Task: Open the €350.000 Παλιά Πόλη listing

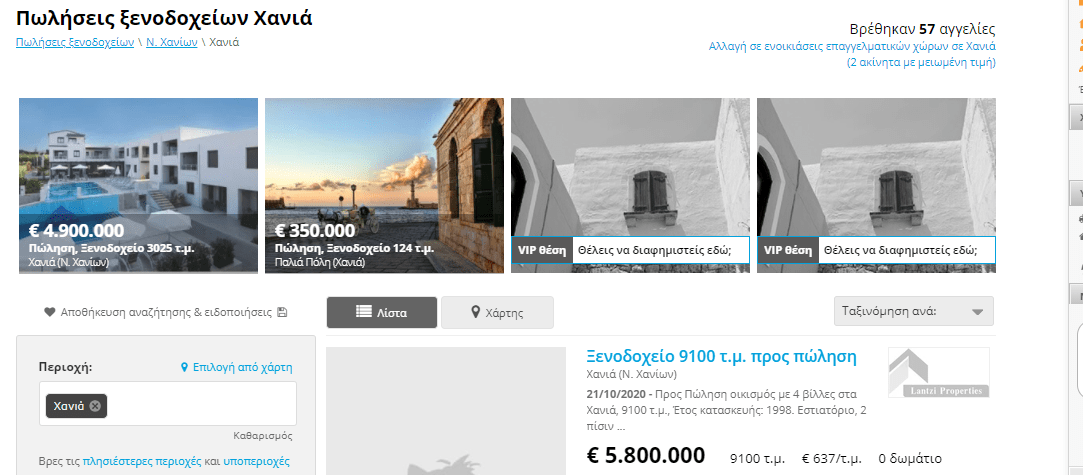Action: pos(385,186)
